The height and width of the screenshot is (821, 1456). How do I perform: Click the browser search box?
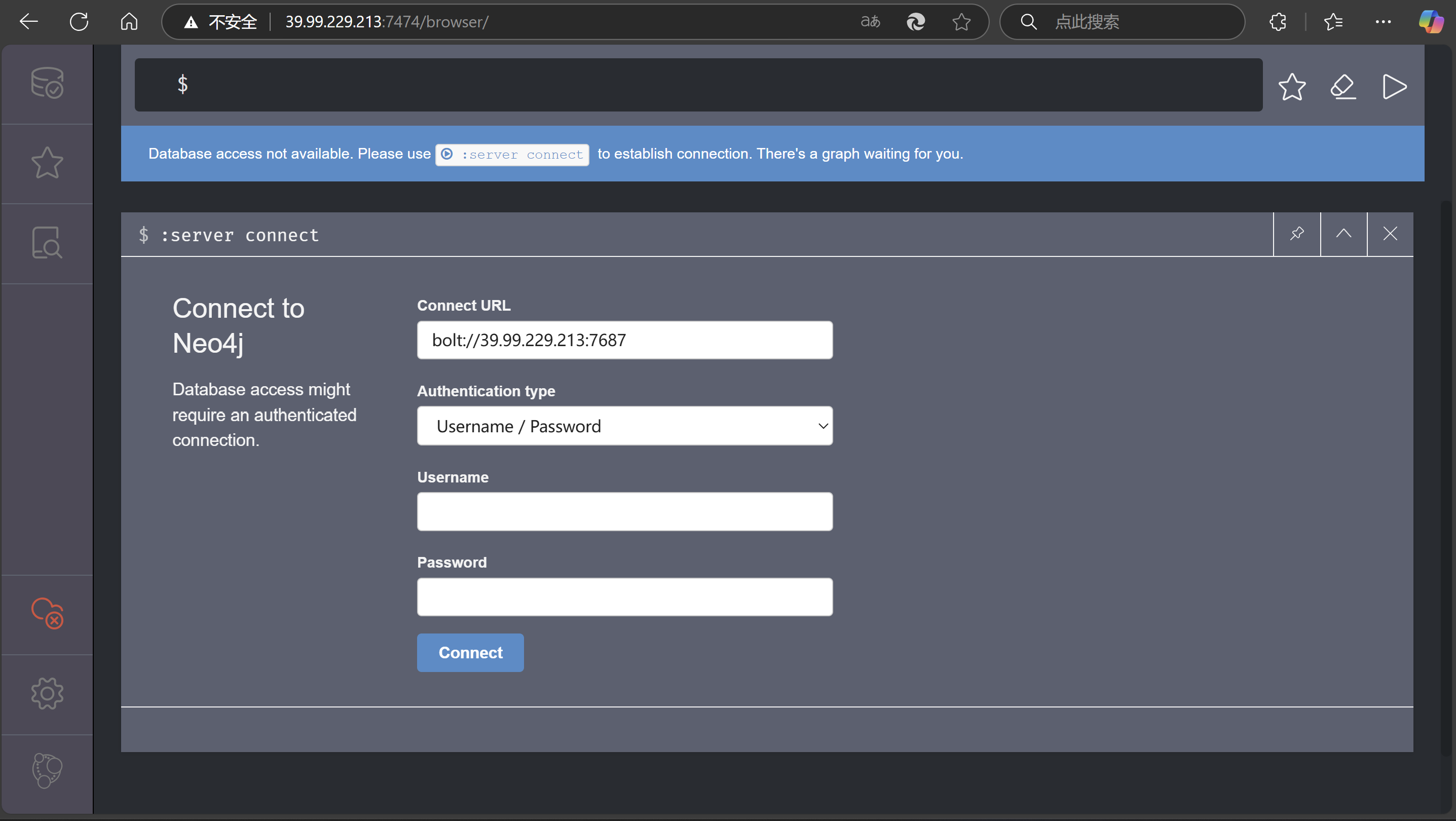click(1122, 21)
